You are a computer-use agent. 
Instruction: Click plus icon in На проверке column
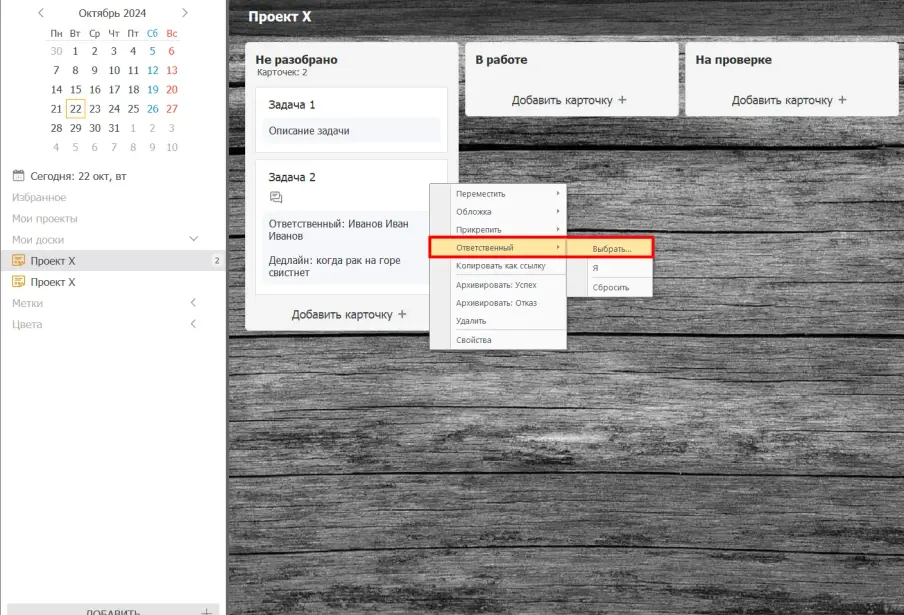[842, 100]
